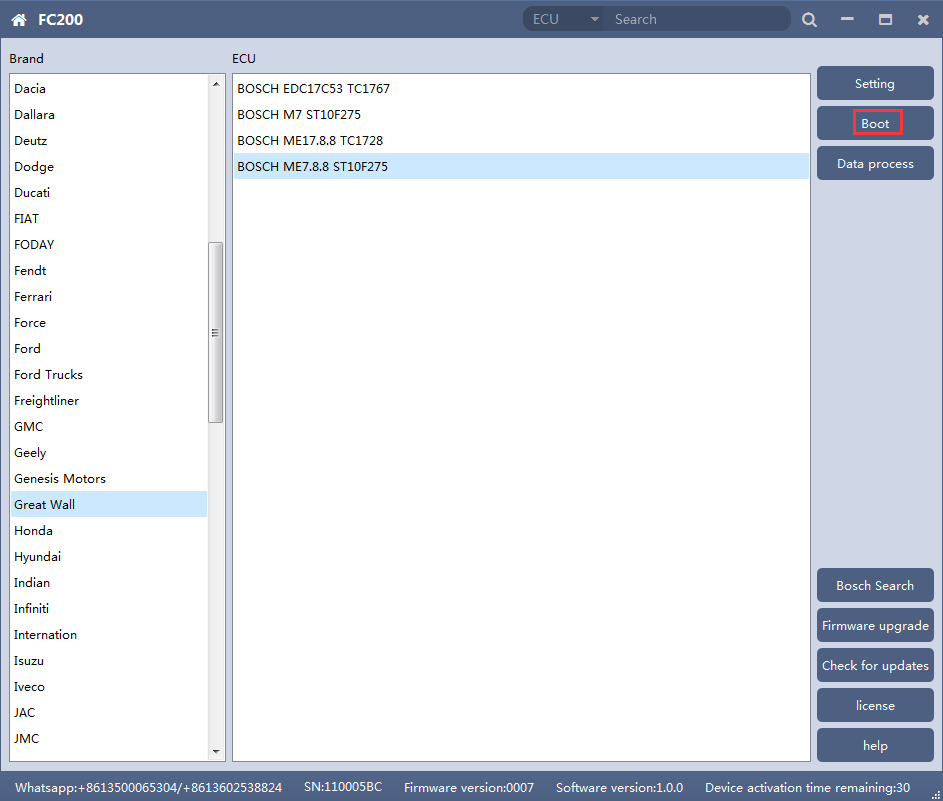Select the Ford Trucks brand
The height and width of the screenshot is (801, 943).
109,374
